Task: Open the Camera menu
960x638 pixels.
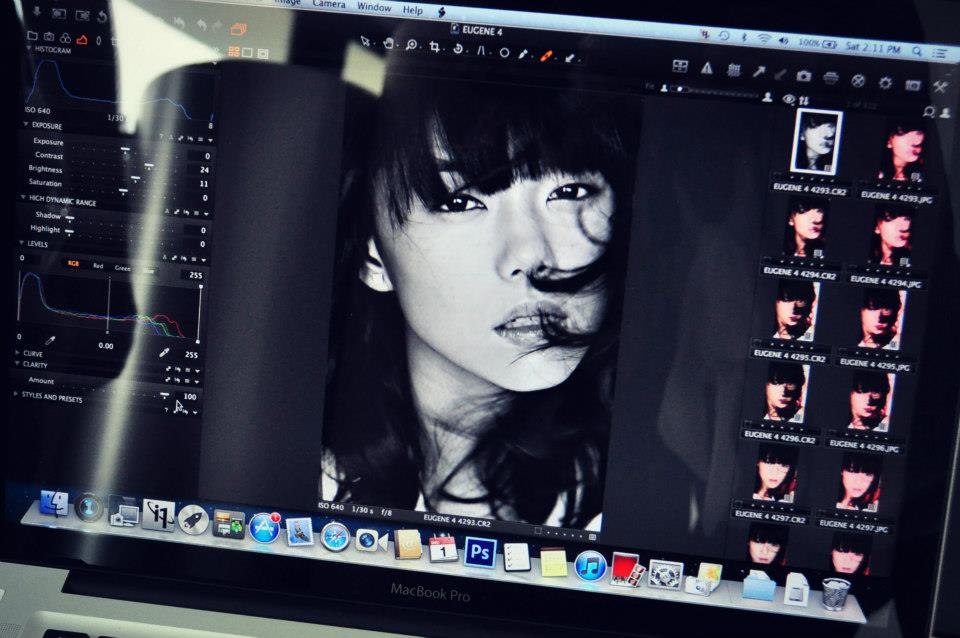Action: pos(329,4)
